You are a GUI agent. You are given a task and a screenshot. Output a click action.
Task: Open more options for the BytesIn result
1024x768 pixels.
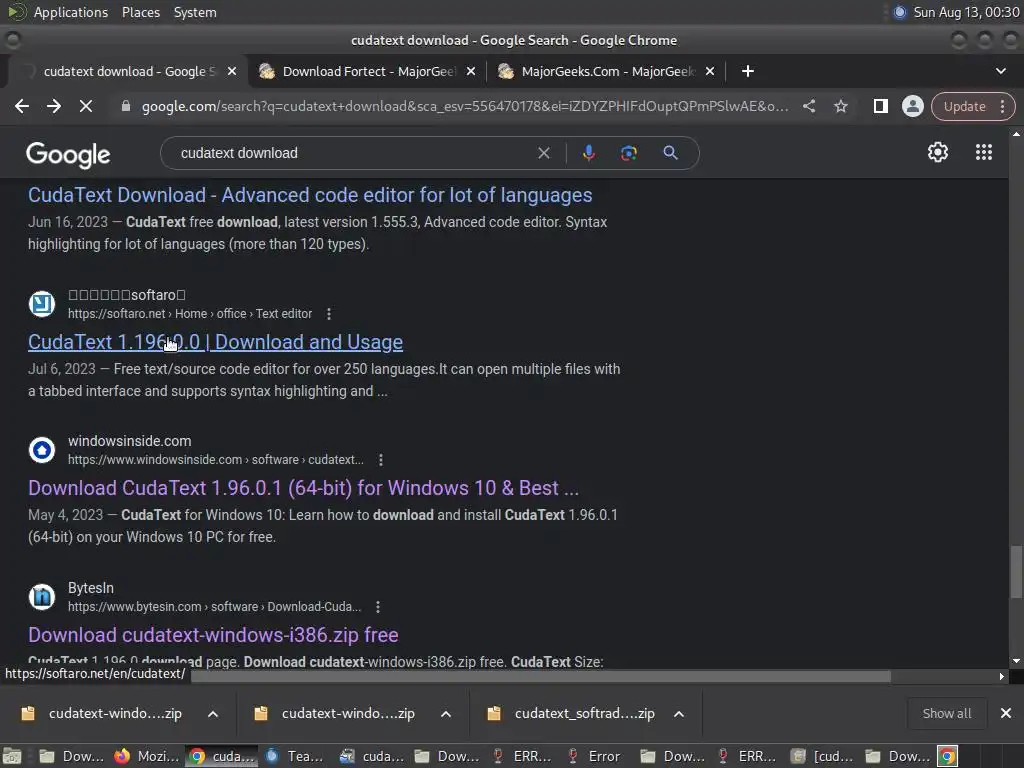[x=377, y=607]
